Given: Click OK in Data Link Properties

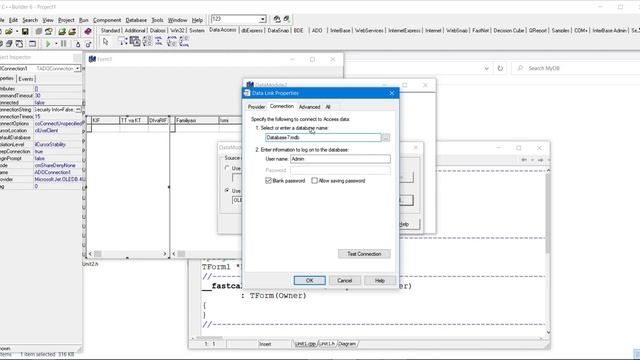Looking at the screenshot, I should [309, 280].
